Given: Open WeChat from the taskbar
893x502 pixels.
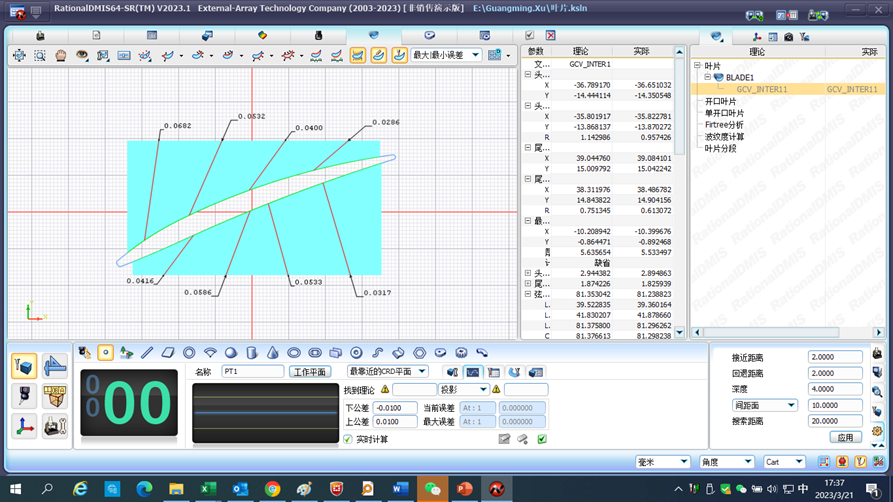Looking at the screenshot, I should (432, 489).
